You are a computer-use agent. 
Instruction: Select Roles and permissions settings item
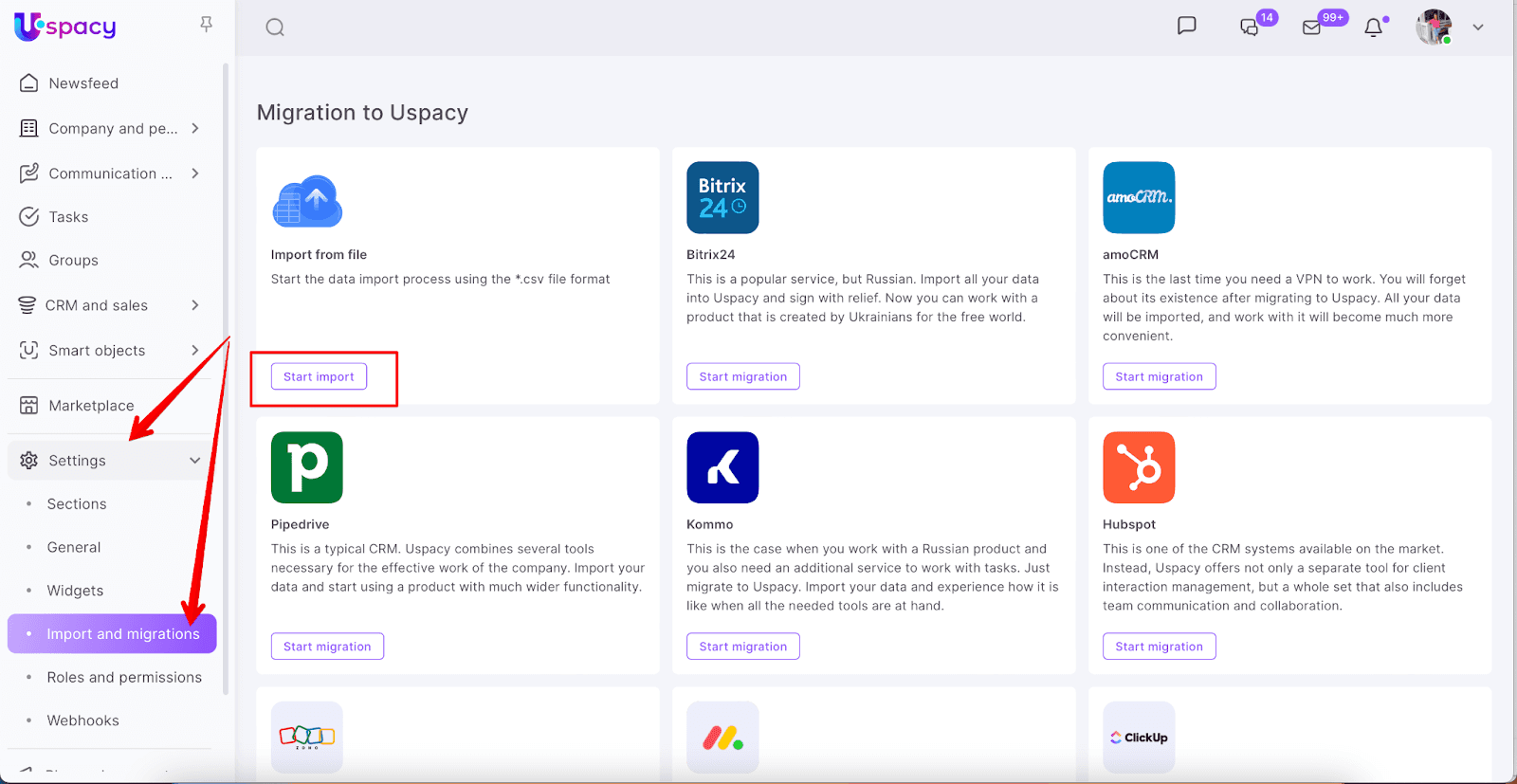pyautogui.click(x=124, y=677)
